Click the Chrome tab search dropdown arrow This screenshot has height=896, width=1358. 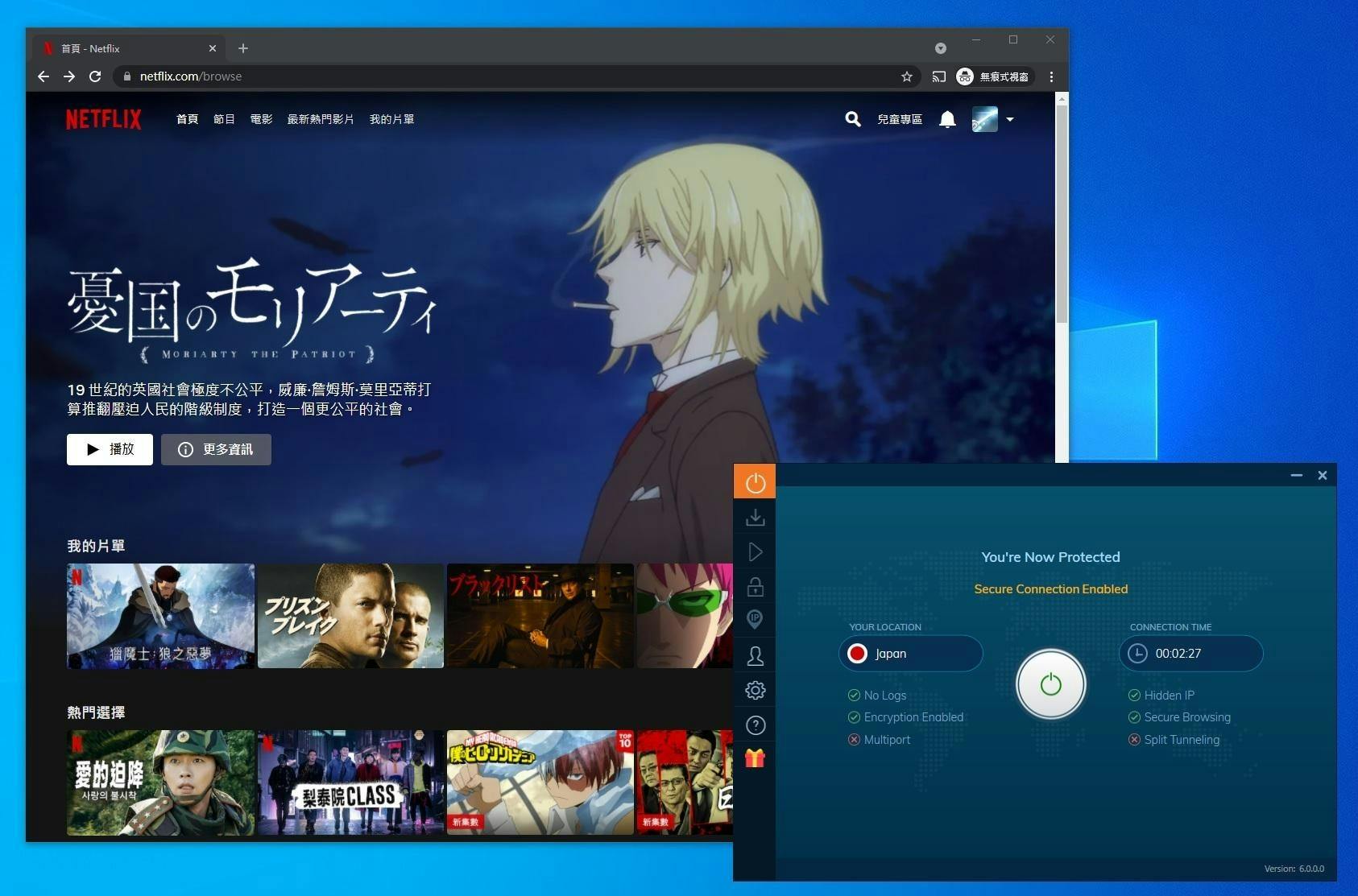click(940, 48)
